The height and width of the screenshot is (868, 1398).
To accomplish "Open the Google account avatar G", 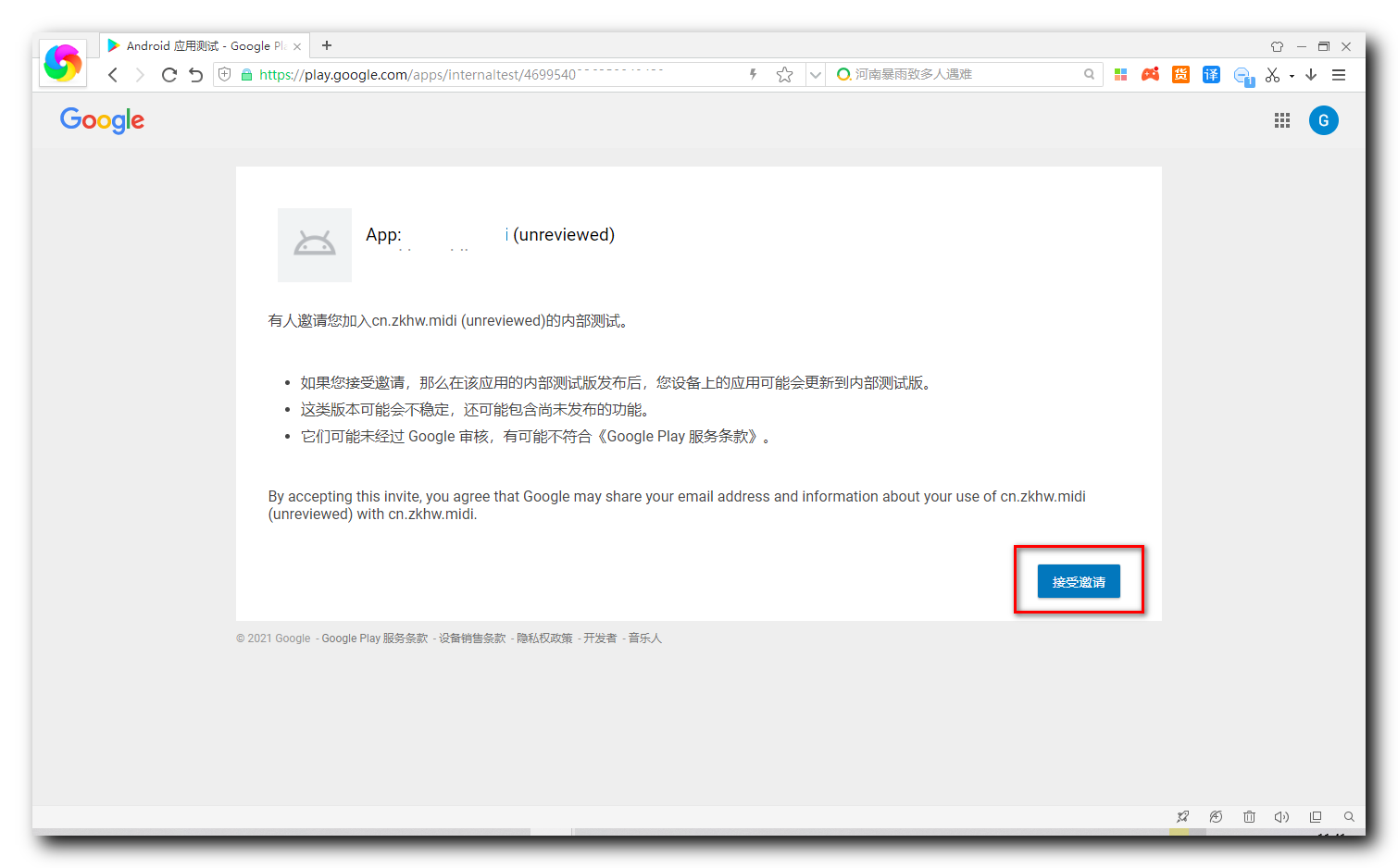I will 1324,120.
